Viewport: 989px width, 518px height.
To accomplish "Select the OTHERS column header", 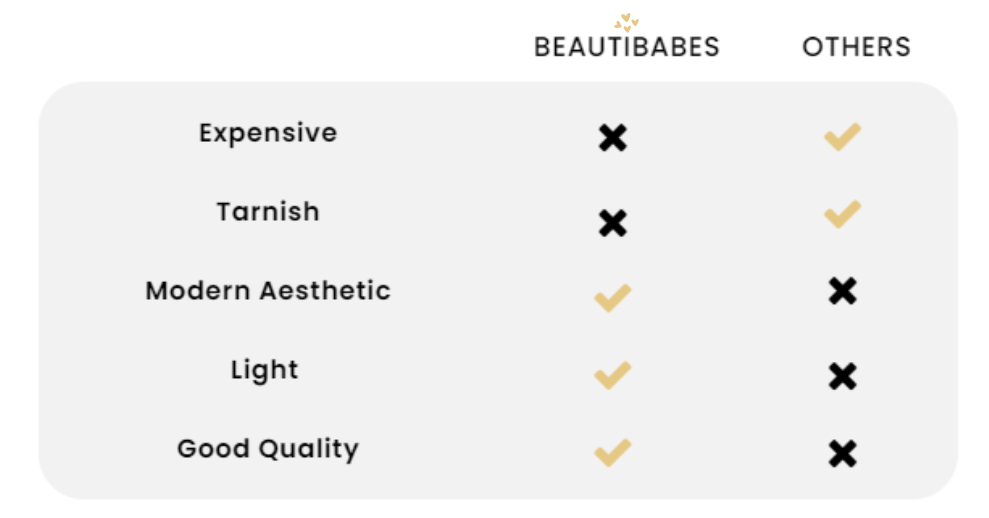I will coord(856,47).
